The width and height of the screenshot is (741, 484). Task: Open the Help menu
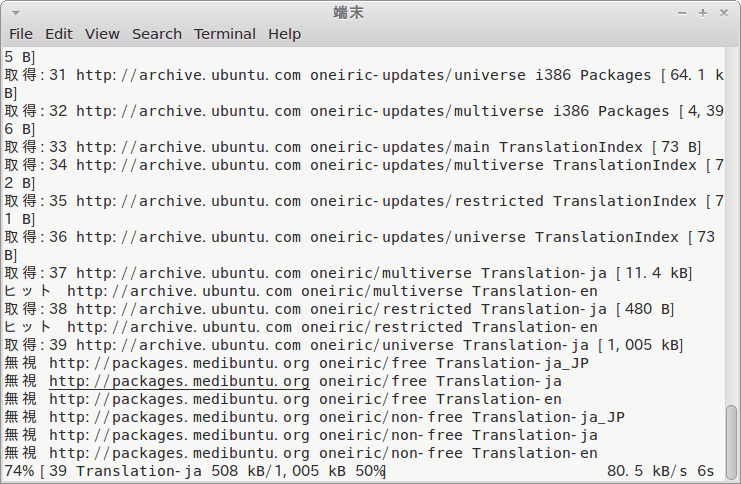click(284, 34)
